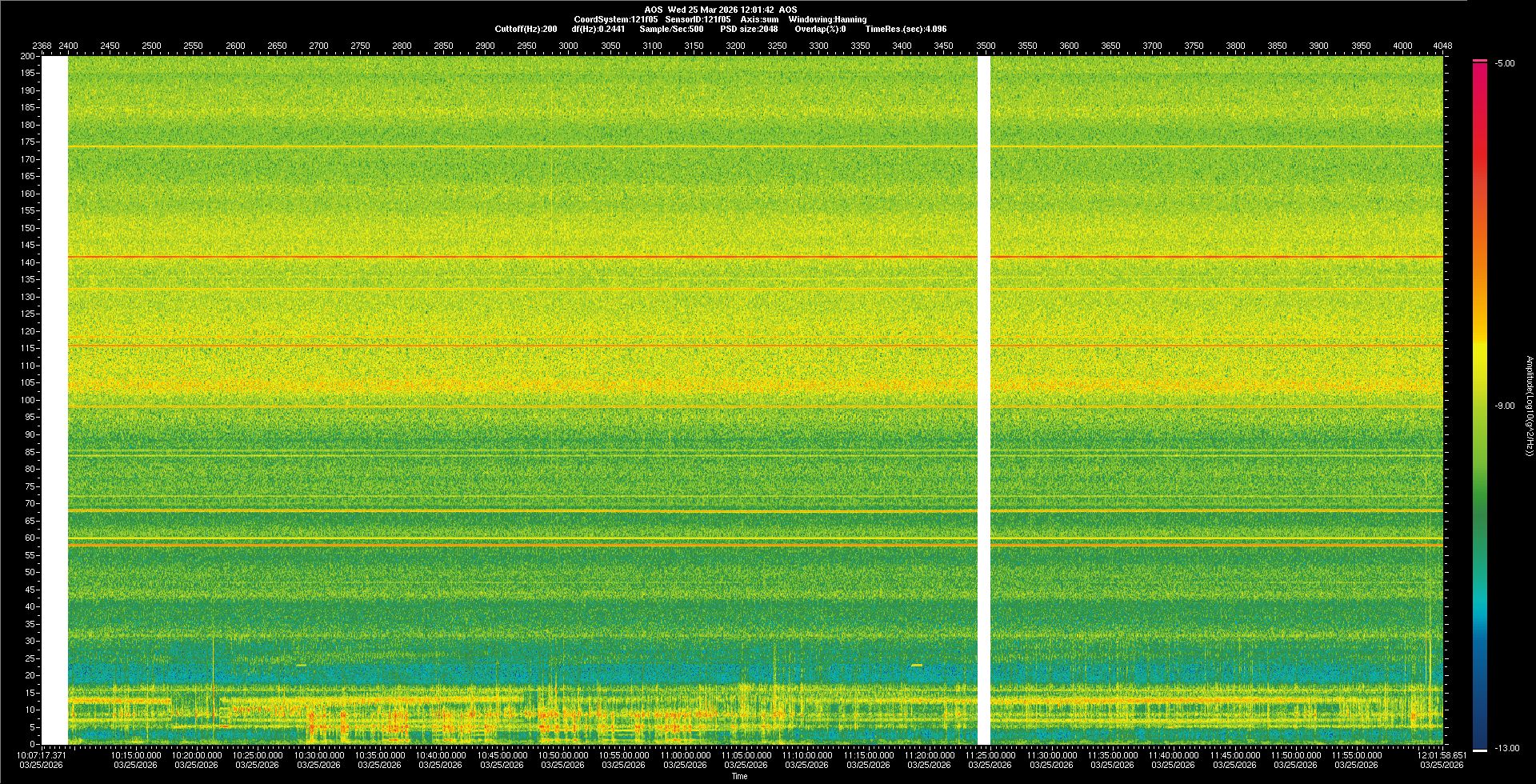Image resolution: width=1536 pixels, height=784 pixels.
Task: Click the yellow 174 Hz horizontal line
Action: (x=520, y=146)
